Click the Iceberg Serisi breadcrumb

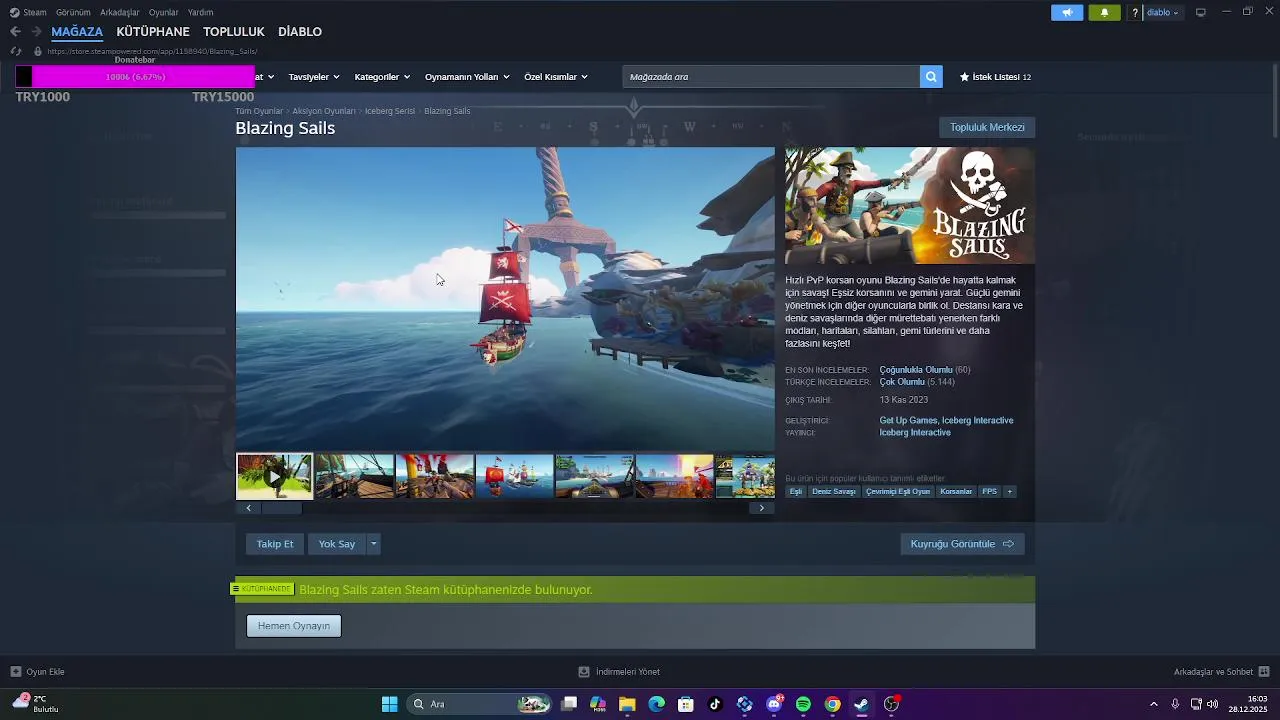pyautogui.click(x=390, y=111)
